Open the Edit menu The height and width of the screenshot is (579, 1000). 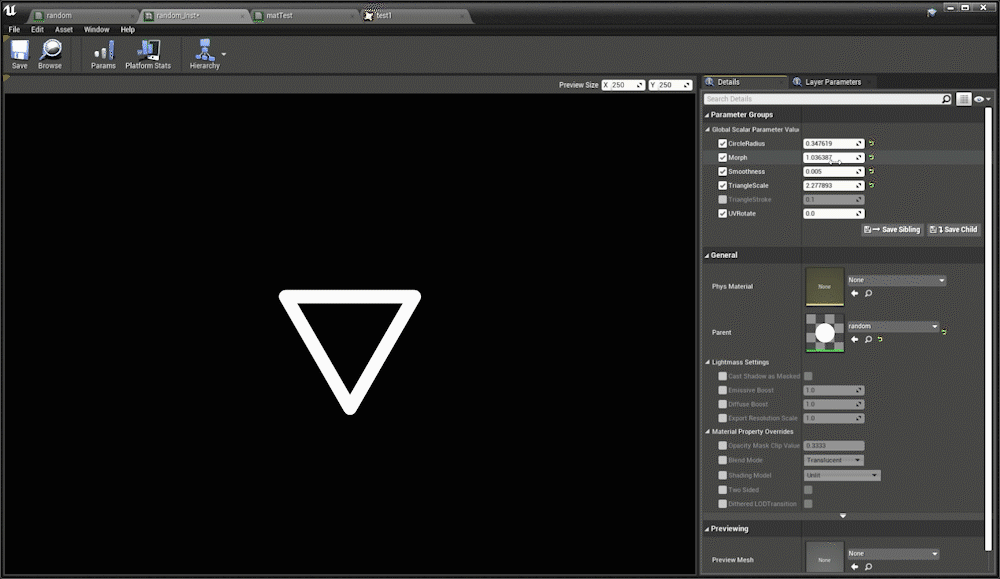pos(38,29)
